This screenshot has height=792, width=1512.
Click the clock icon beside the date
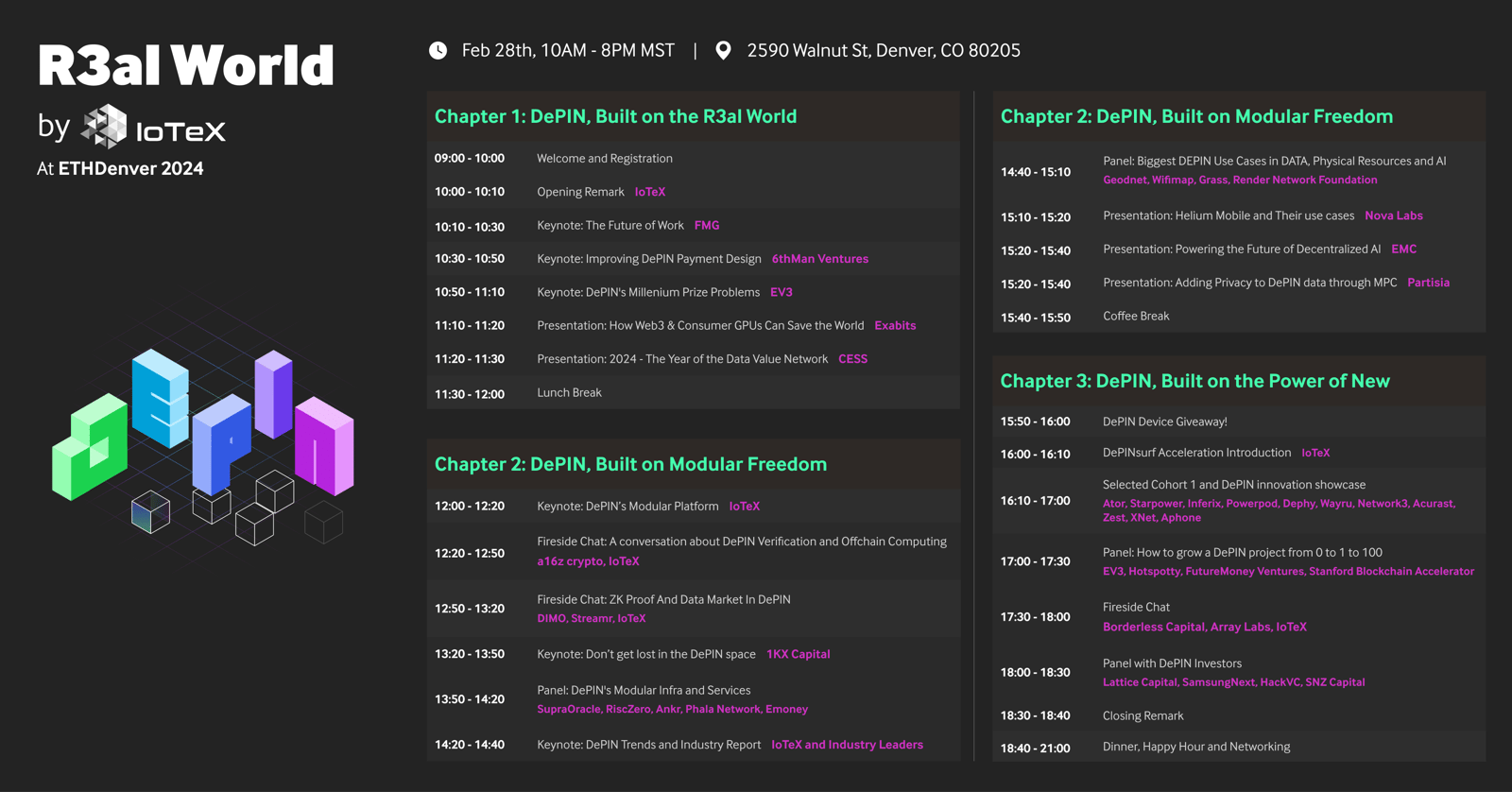point(438,50)
